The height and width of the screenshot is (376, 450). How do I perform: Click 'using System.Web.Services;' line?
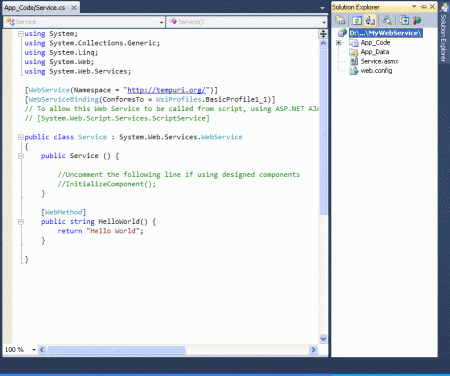pyautogui.click(x=78, y=71)
